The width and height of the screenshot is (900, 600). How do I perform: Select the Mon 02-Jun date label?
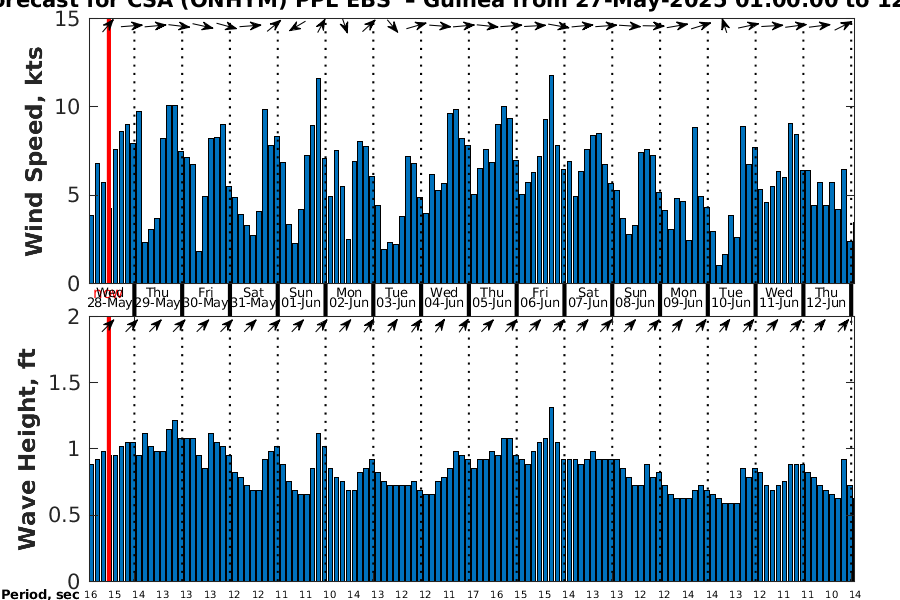(x=349, y=297)
